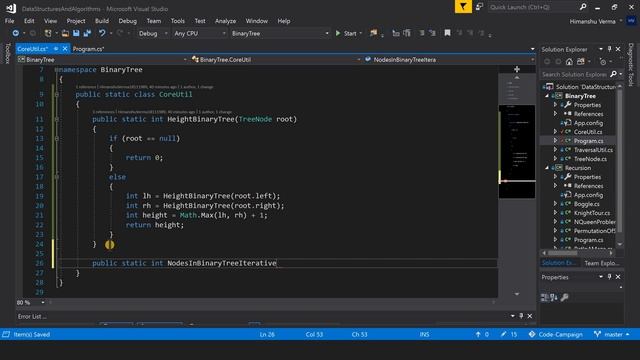Click the Open File folder icon

click(65, 33)
